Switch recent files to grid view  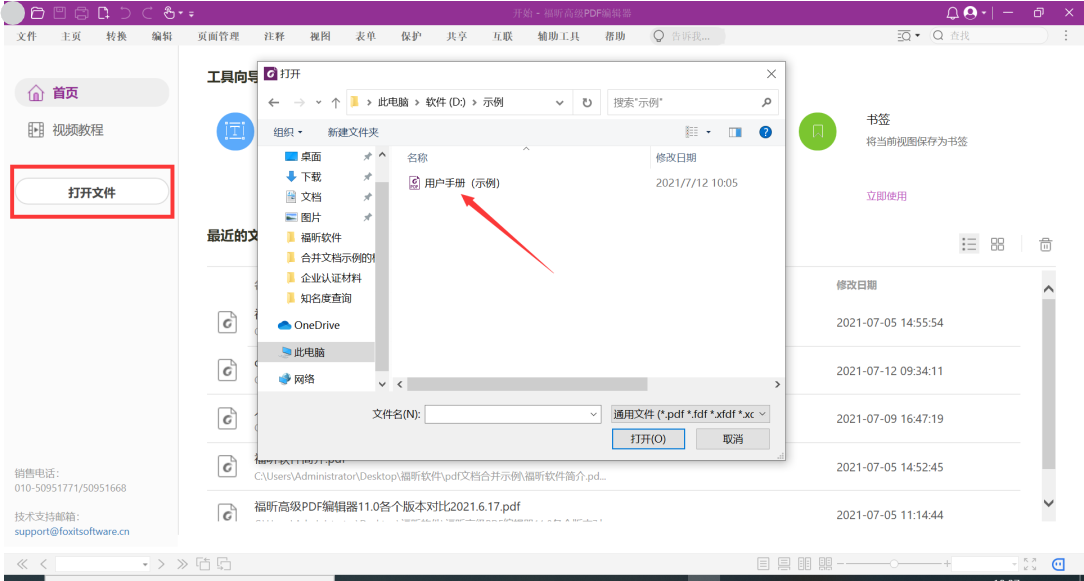[x=997, y=243]
